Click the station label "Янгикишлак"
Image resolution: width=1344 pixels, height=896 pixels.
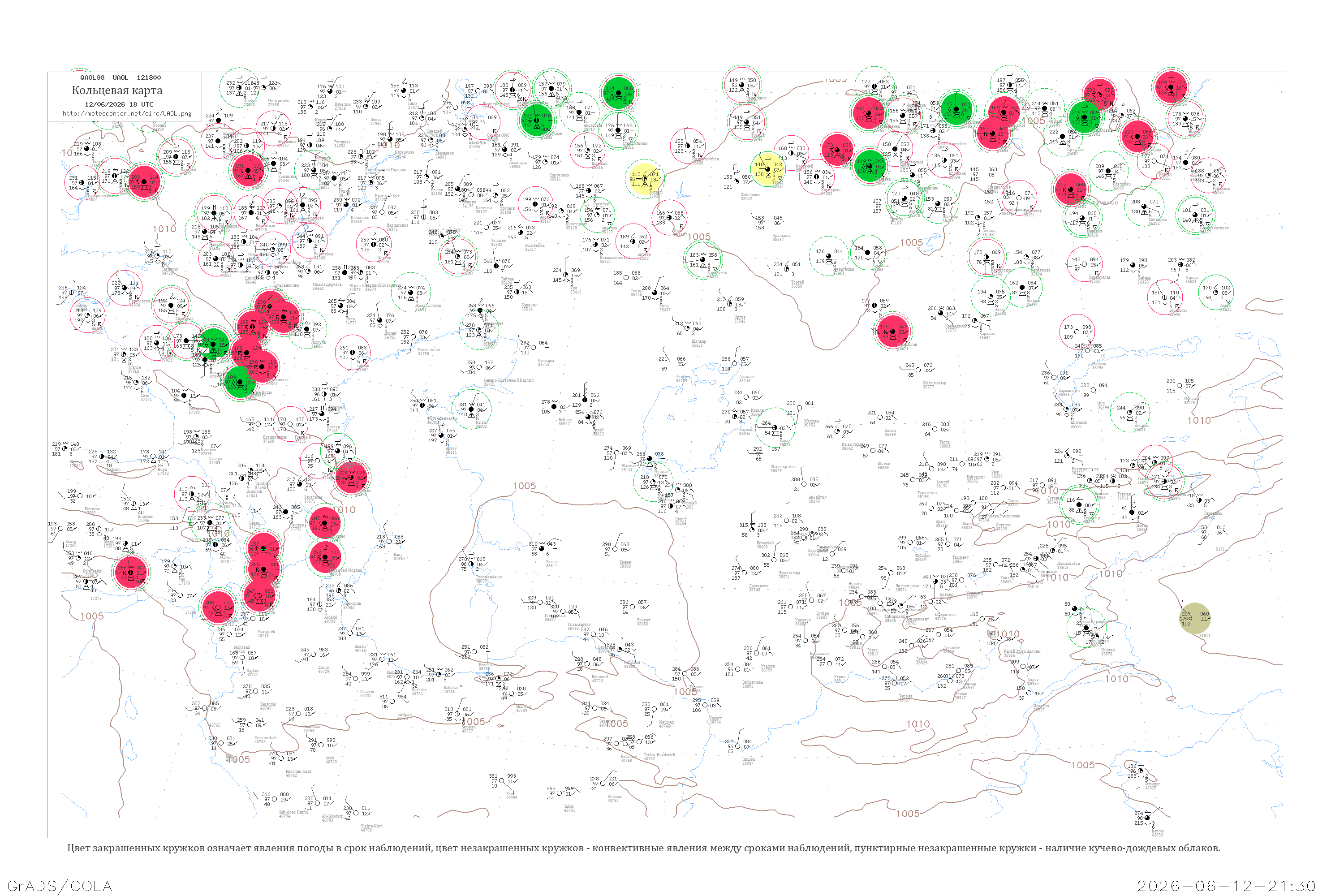click(908, 586)
